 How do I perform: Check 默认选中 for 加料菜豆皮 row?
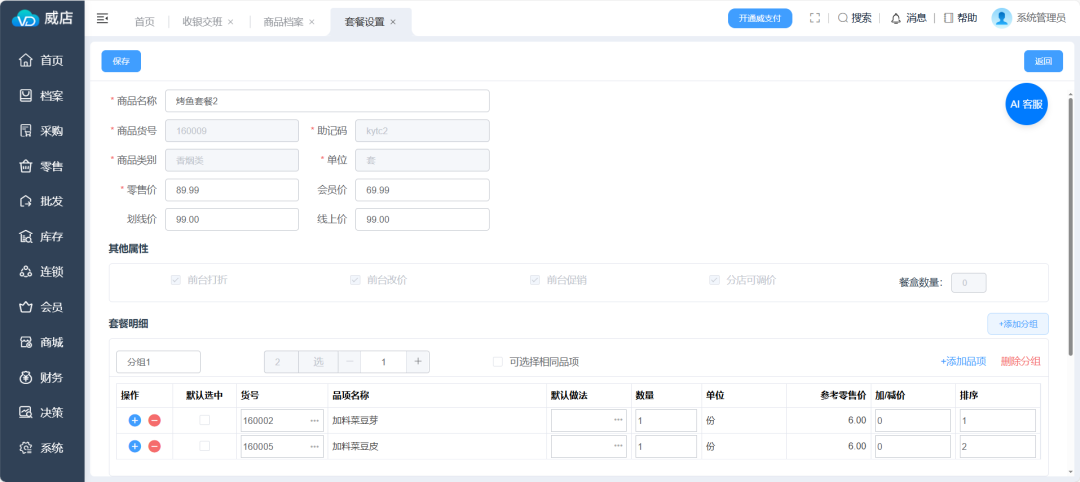pos(205,446)
